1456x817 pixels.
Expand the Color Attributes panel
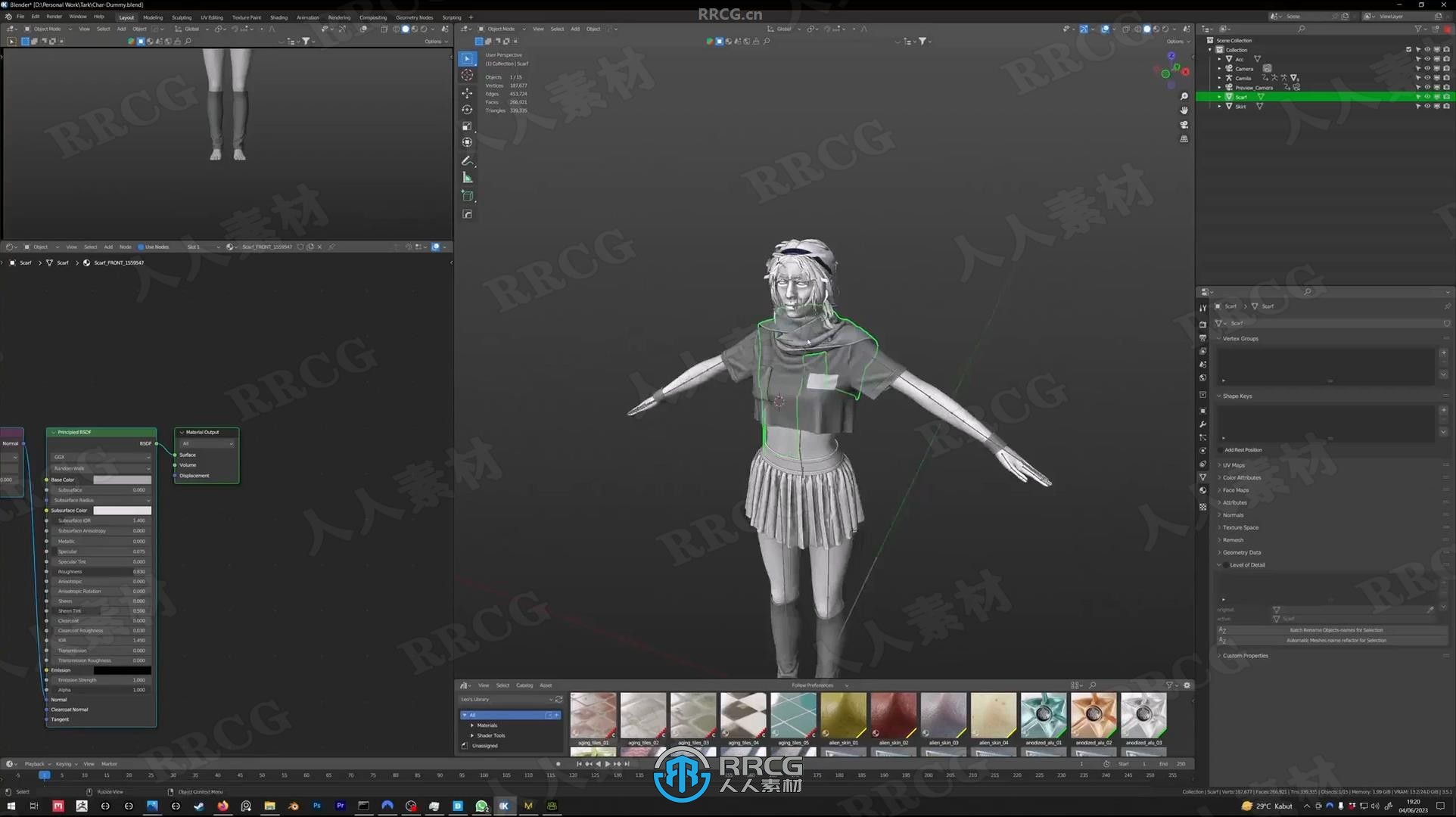pos(1242,478)
